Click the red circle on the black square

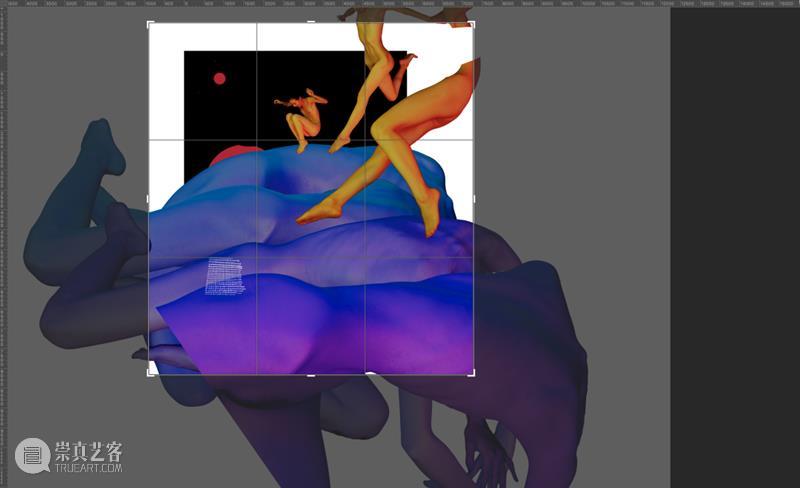tap(219, 79)
